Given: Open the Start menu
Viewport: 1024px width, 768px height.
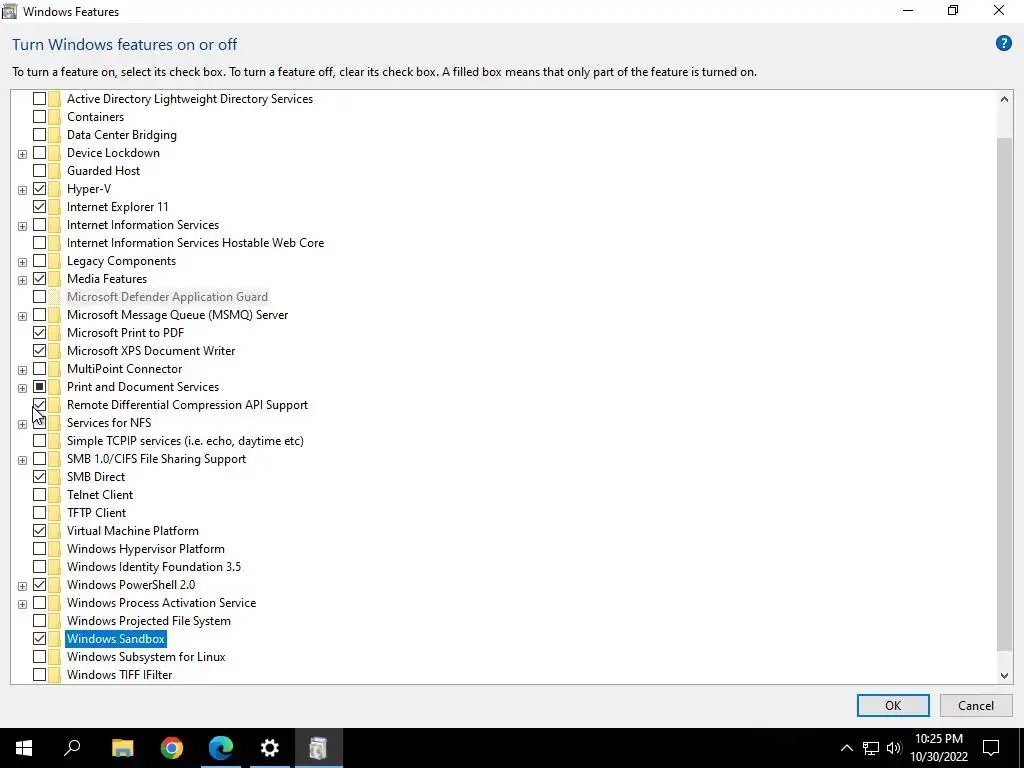Looking at the screenshot, I should click(24, 748).
